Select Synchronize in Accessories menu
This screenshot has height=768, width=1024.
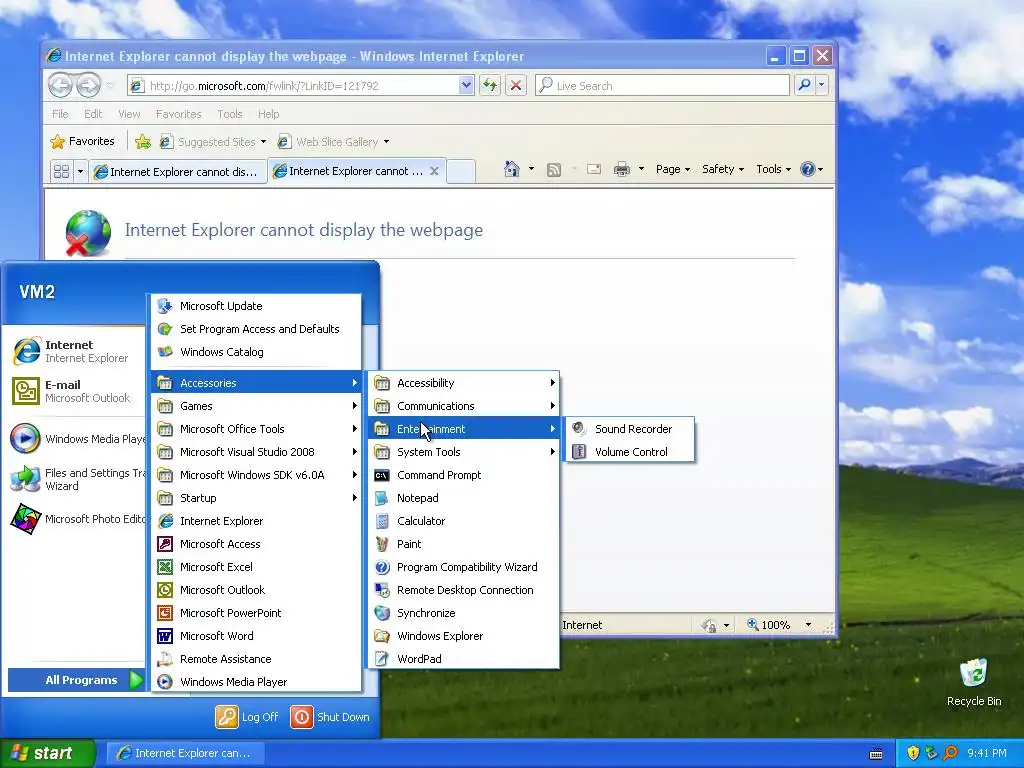pyautogui.click(x=464, y=613)
